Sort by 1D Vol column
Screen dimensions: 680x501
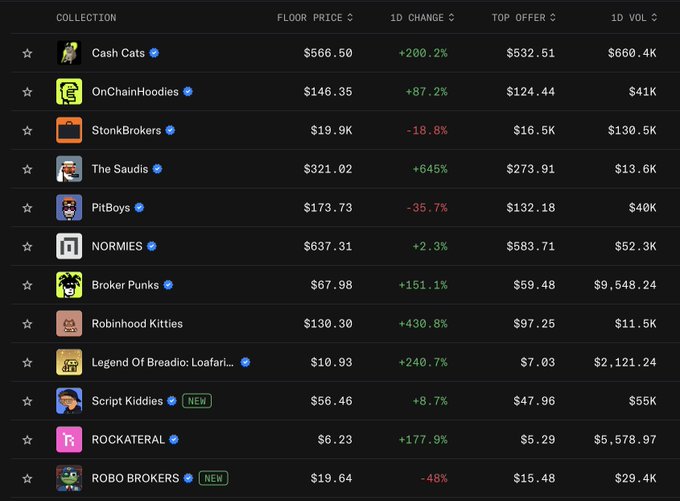tap(634, 18)
